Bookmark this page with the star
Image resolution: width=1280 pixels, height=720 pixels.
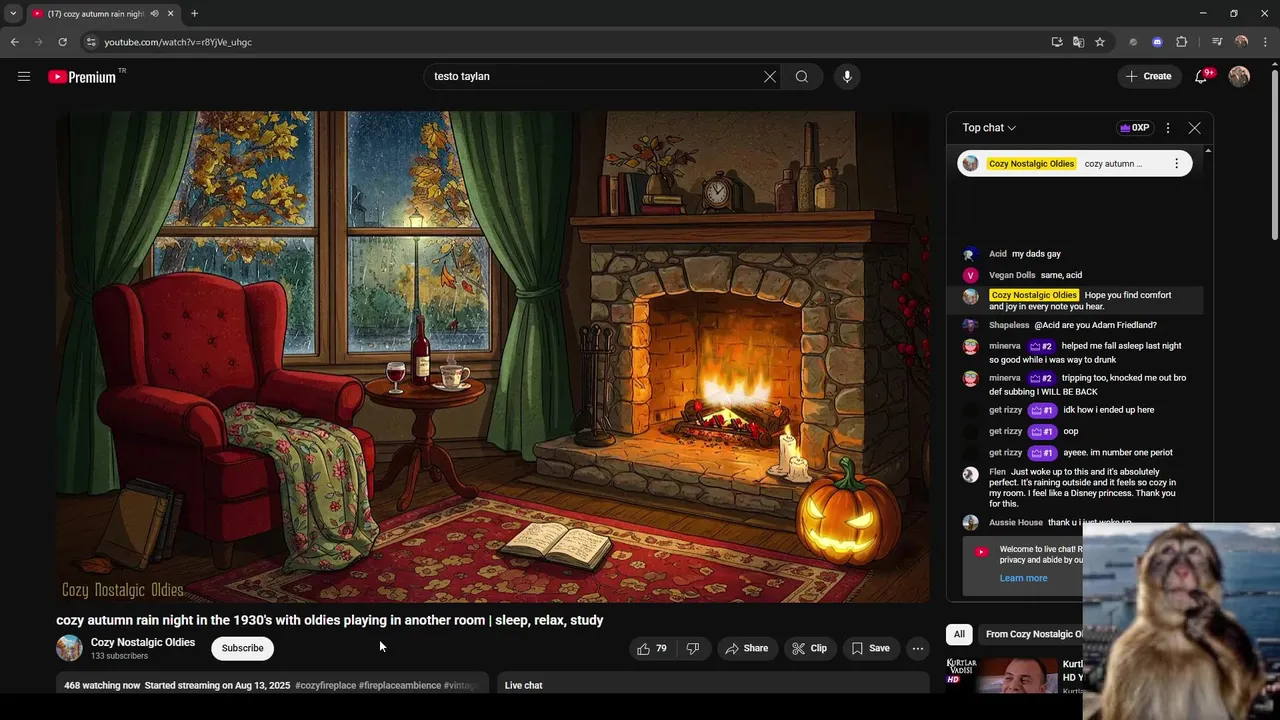[x=1100, y=42]
